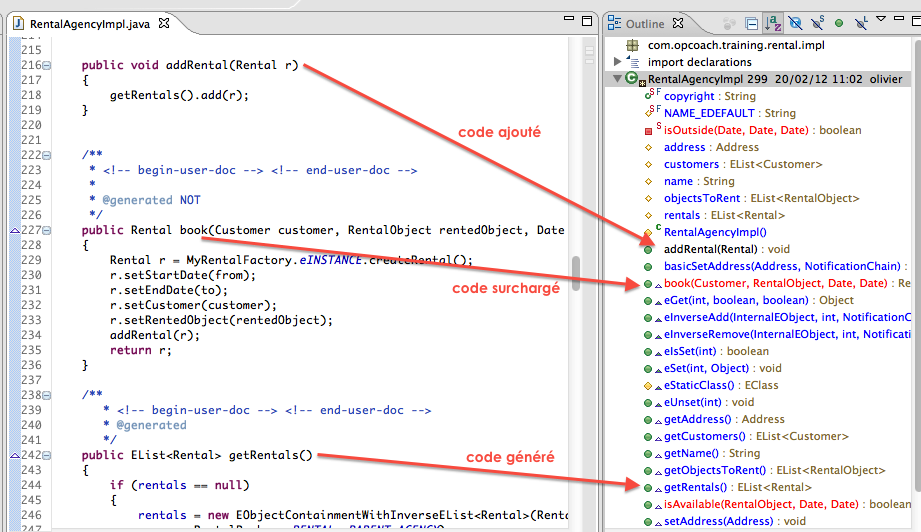Click protected field icon beside rentals
The height and width of the screenshot is (532, 921).
click(x=648, y=216)
